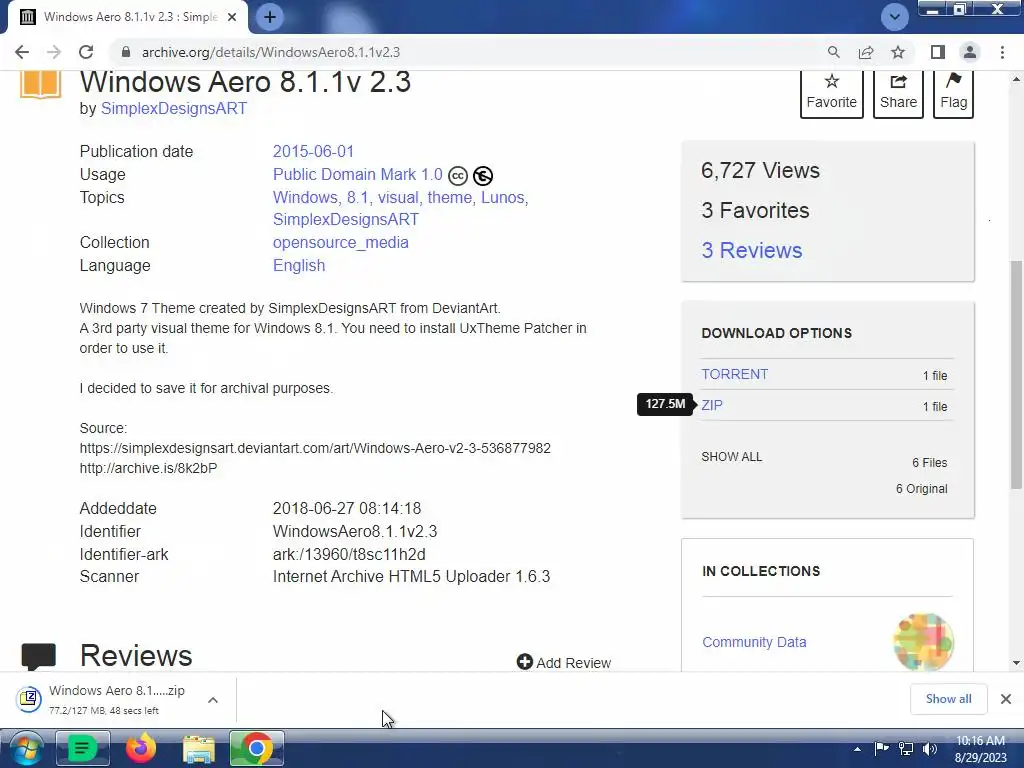Launch Firefox from the taskbar
Image resolution: width=1024 pixels, height=768 pixels.
pyautogui.click(x=141, y=748)
